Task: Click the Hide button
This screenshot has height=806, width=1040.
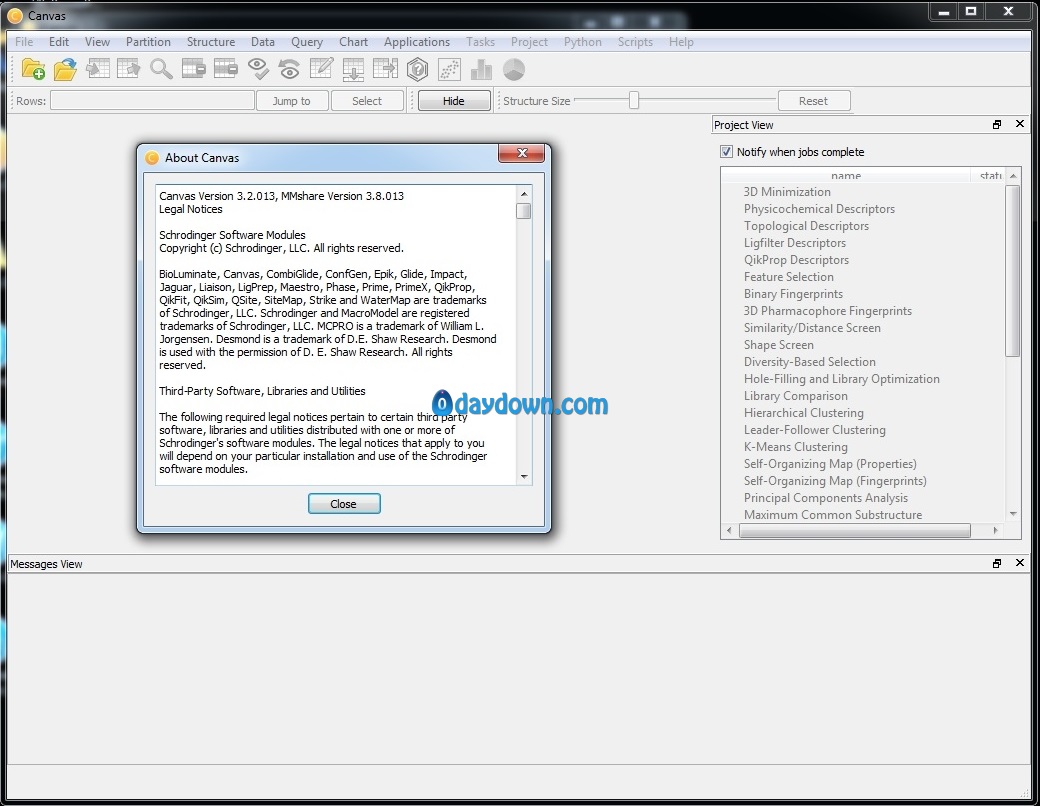Action: (x=454, y=101)
